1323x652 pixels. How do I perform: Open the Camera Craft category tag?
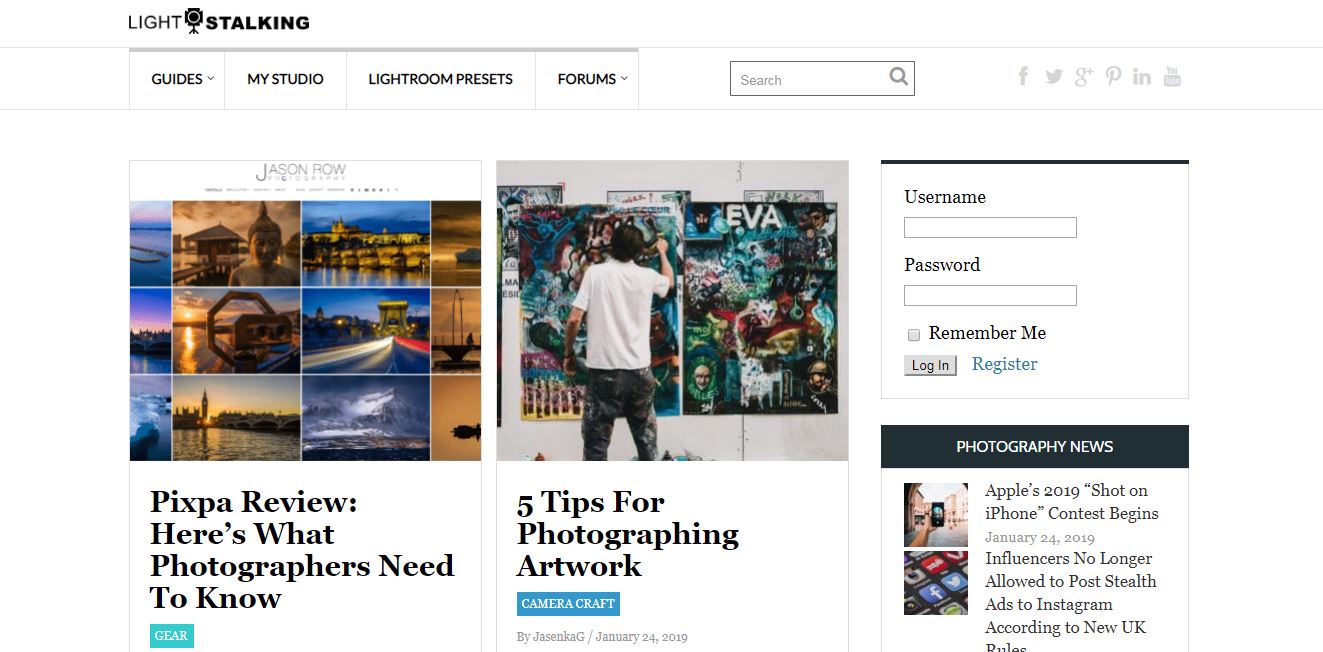click(568, 604)
